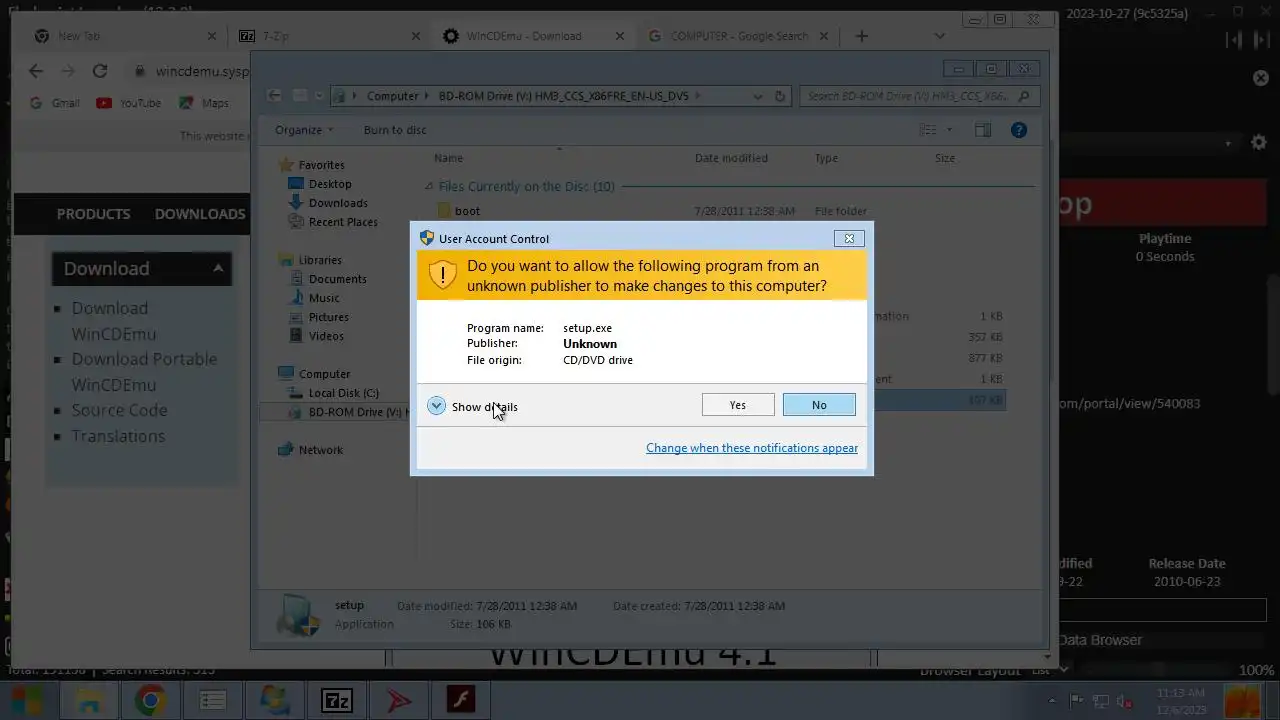Open Videos library

(x=326, y=336)
